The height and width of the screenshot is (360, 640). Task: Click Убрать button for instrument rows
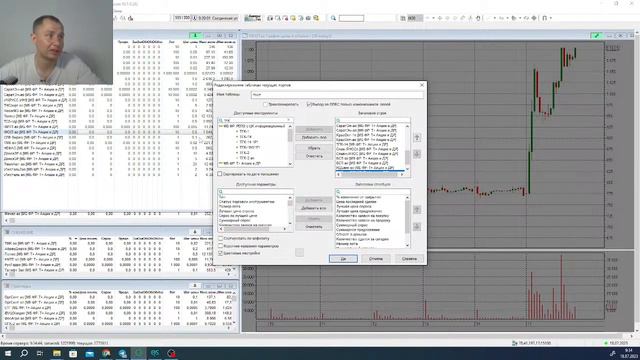click(x=314, y=148)
